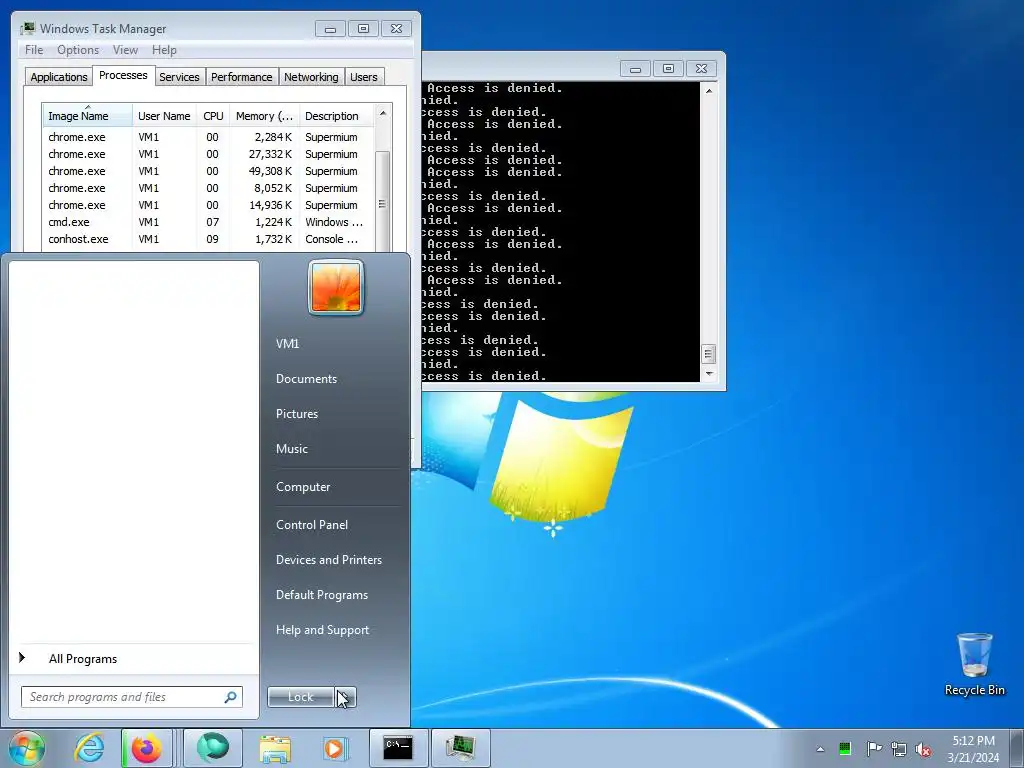Open Firefox from the taskbar
The height and width of the screenshot is (768, 1024).
147,748
